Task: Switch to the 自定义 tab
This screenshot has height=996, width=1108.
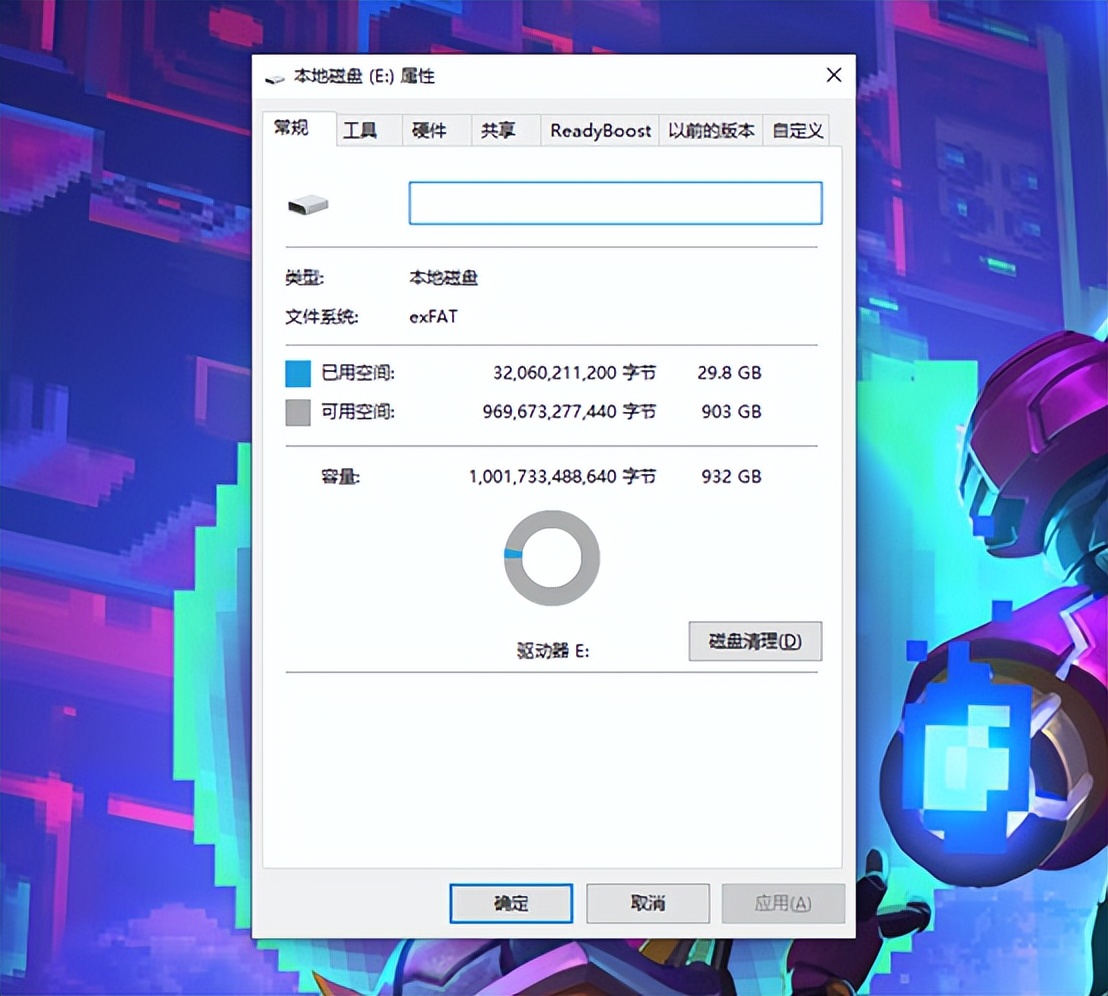Action: (797, 131)
